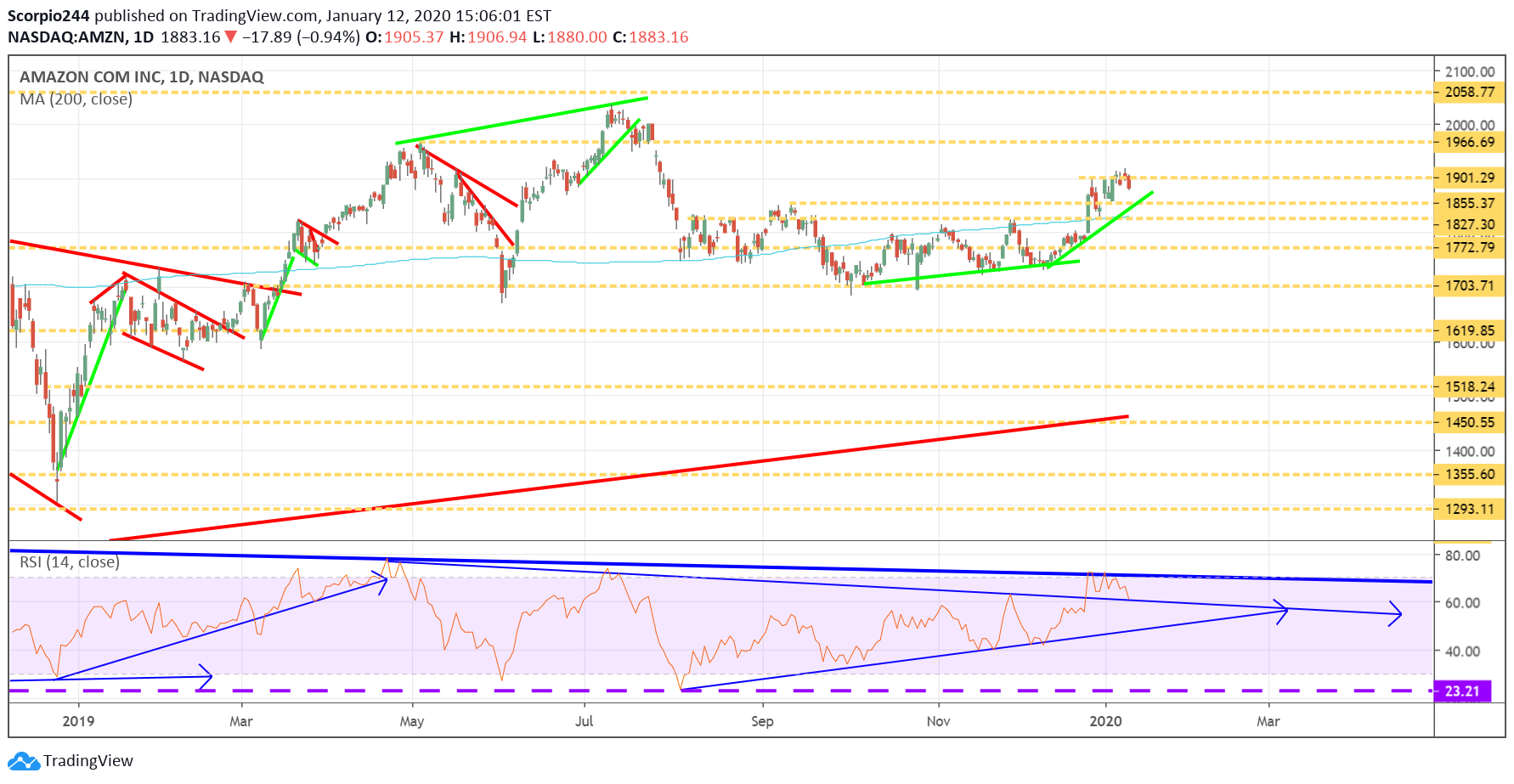This screenshot has height=784, width=1514.
Task: Click the TradingView text at bottom left
Action: click(x=88, y=761)
